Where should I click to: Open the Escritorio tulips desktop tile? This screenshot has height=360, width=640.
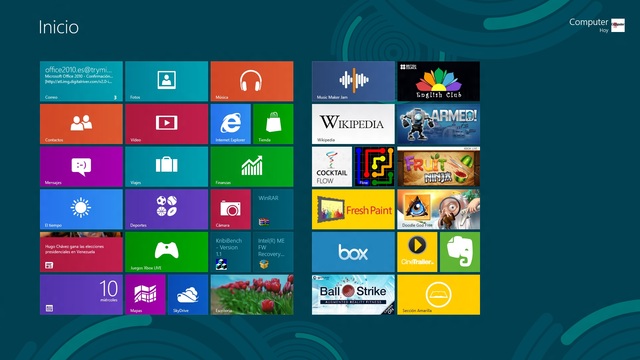252,295
